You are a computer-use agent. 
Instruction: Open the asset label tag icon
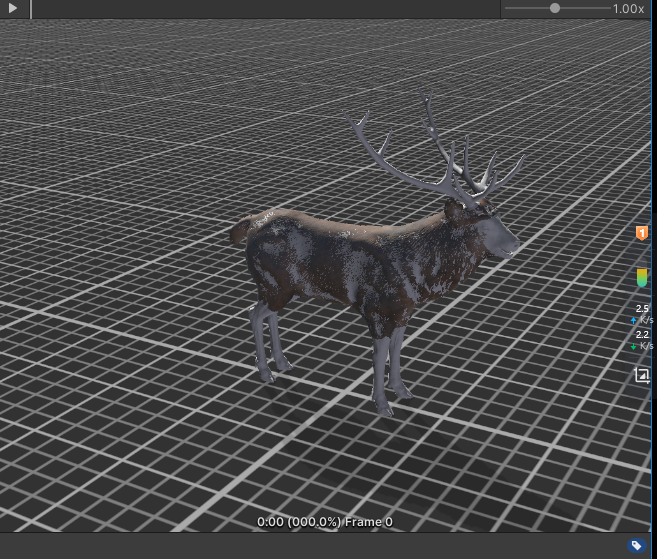(636, 545)
